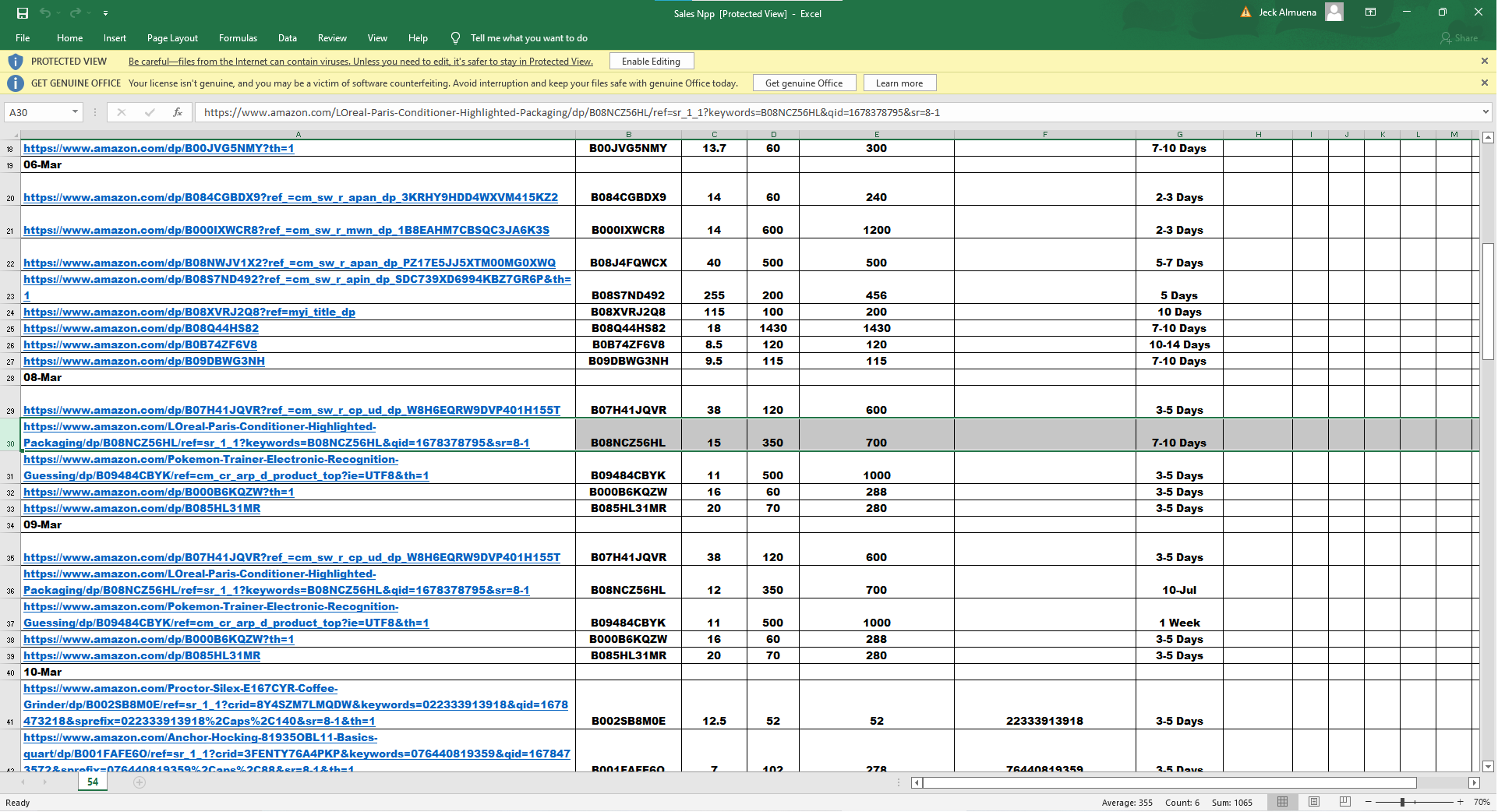This screenshot has height=812, width=1498.
Task: Switch to Page Layout view icon
Action: click(x=1314, y=802)
